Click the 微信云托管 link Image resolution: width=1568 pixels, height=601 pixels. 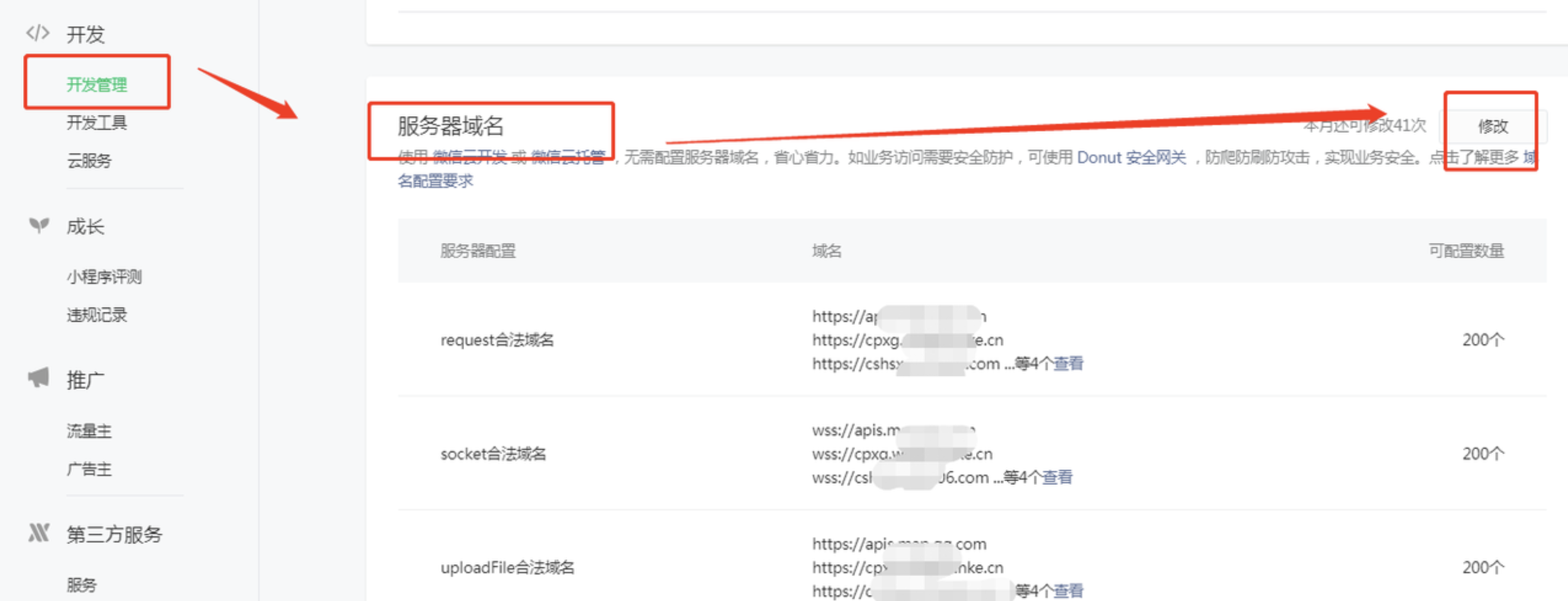(567, 157)
